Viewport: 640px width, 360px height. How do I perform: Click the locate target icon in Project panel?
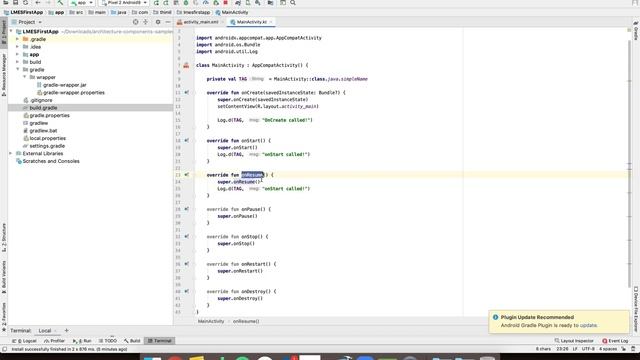(x=136, y=22)
